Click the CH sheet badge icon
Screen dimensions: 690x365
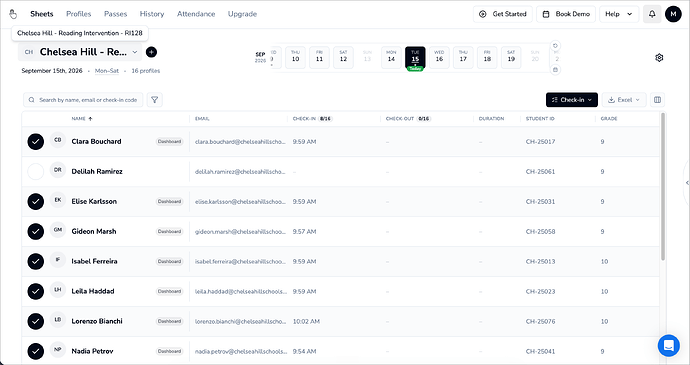[29, 52]
